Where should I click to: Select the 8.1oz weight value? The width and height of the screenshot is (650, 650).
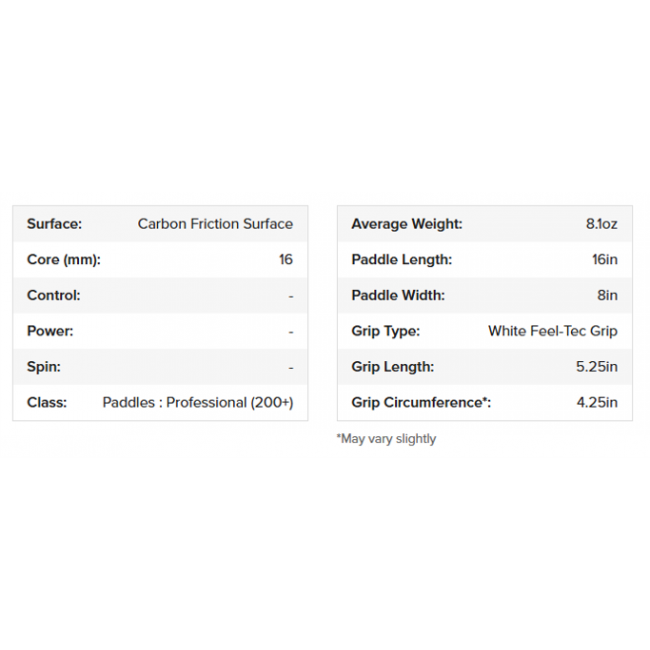click(x=601, y=224)
